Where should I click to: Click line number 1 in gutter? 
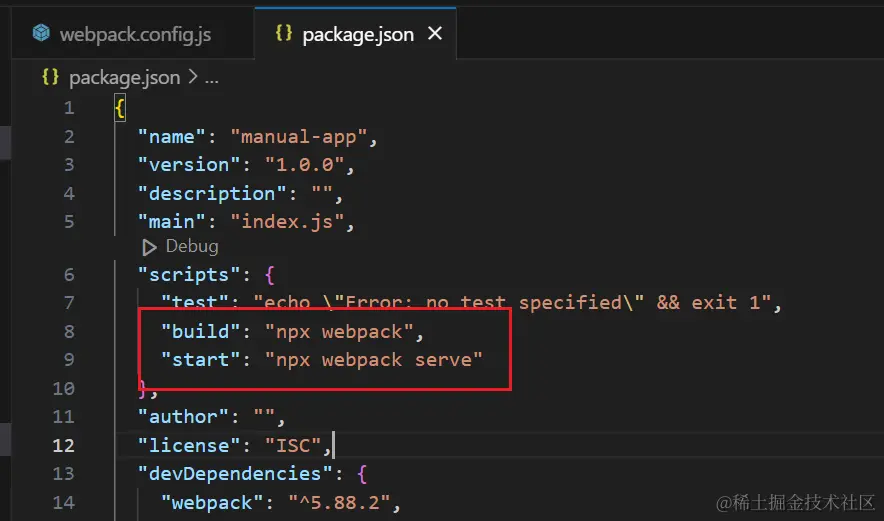[x=69, y=108]
